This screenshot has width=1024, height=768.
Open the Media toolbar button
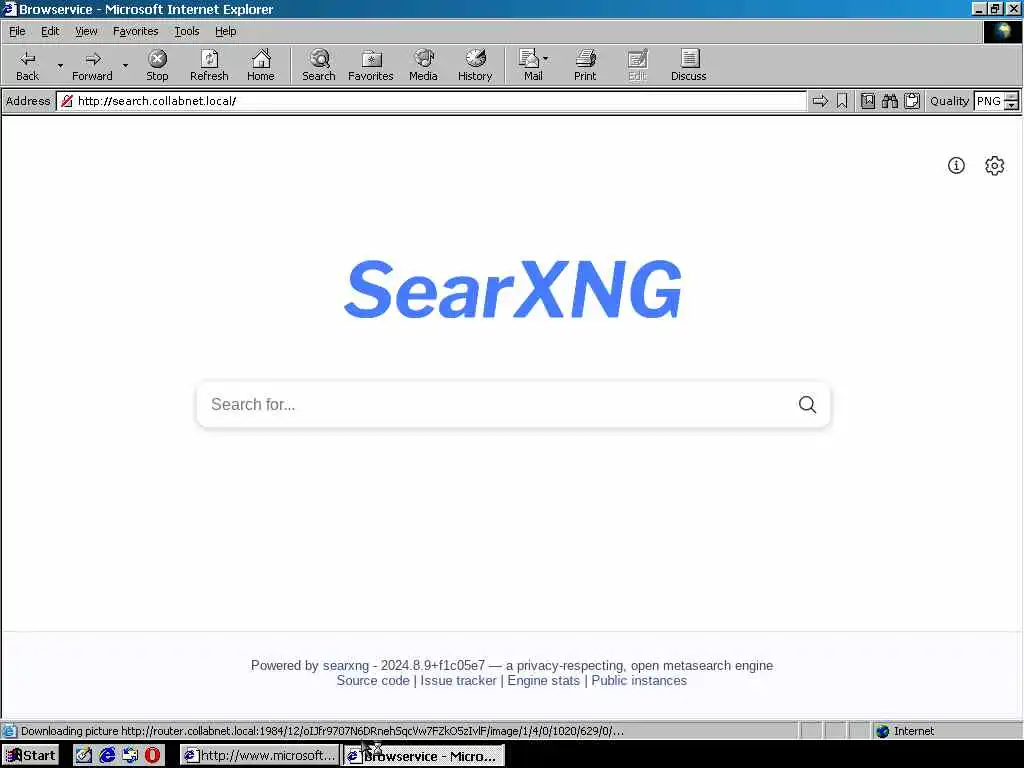click(423, 65)
